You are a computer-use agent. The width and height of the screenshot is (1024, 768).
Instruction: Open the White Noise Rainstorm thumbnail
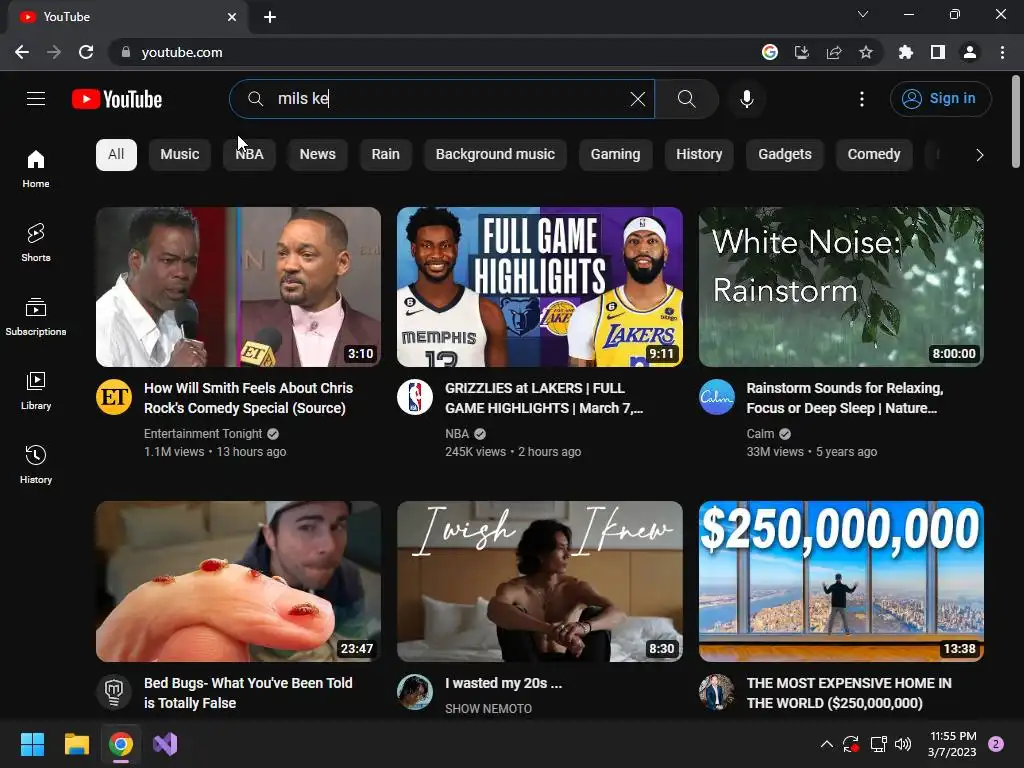coord(841,287)
